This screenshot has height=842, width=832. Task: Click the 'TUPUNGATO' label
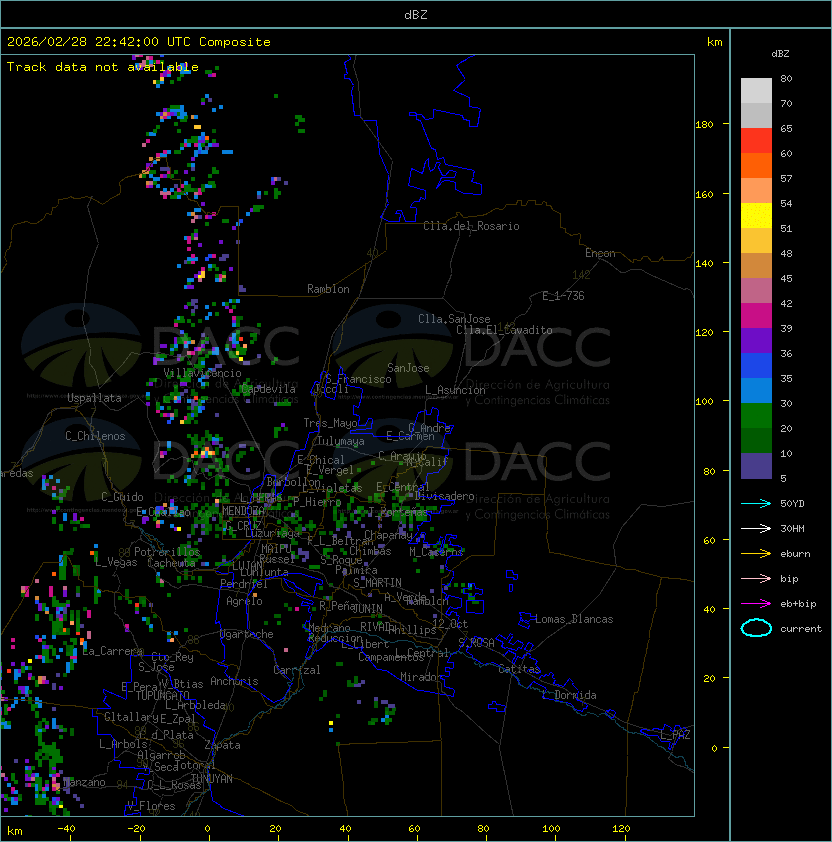162,695
